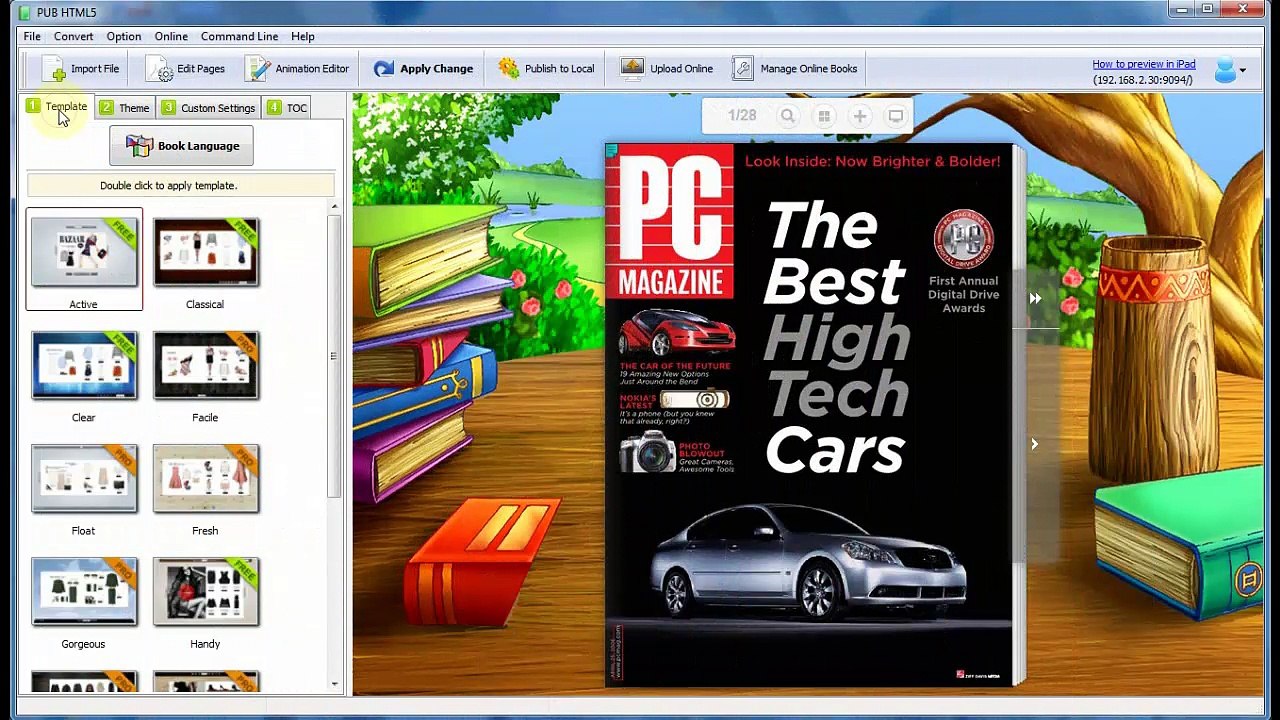Click the page number field 1/28
Viewport: 1280px width, 720px height.
[742, 116]
